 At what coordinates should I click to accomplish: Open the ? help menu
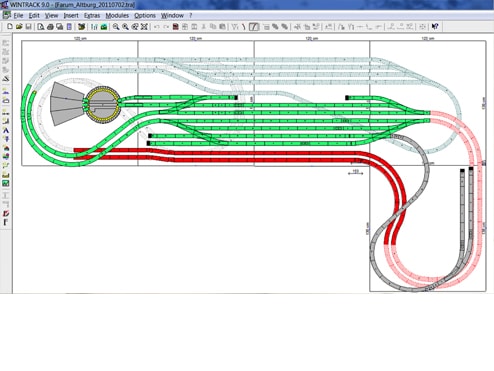(x=191, y=16)
